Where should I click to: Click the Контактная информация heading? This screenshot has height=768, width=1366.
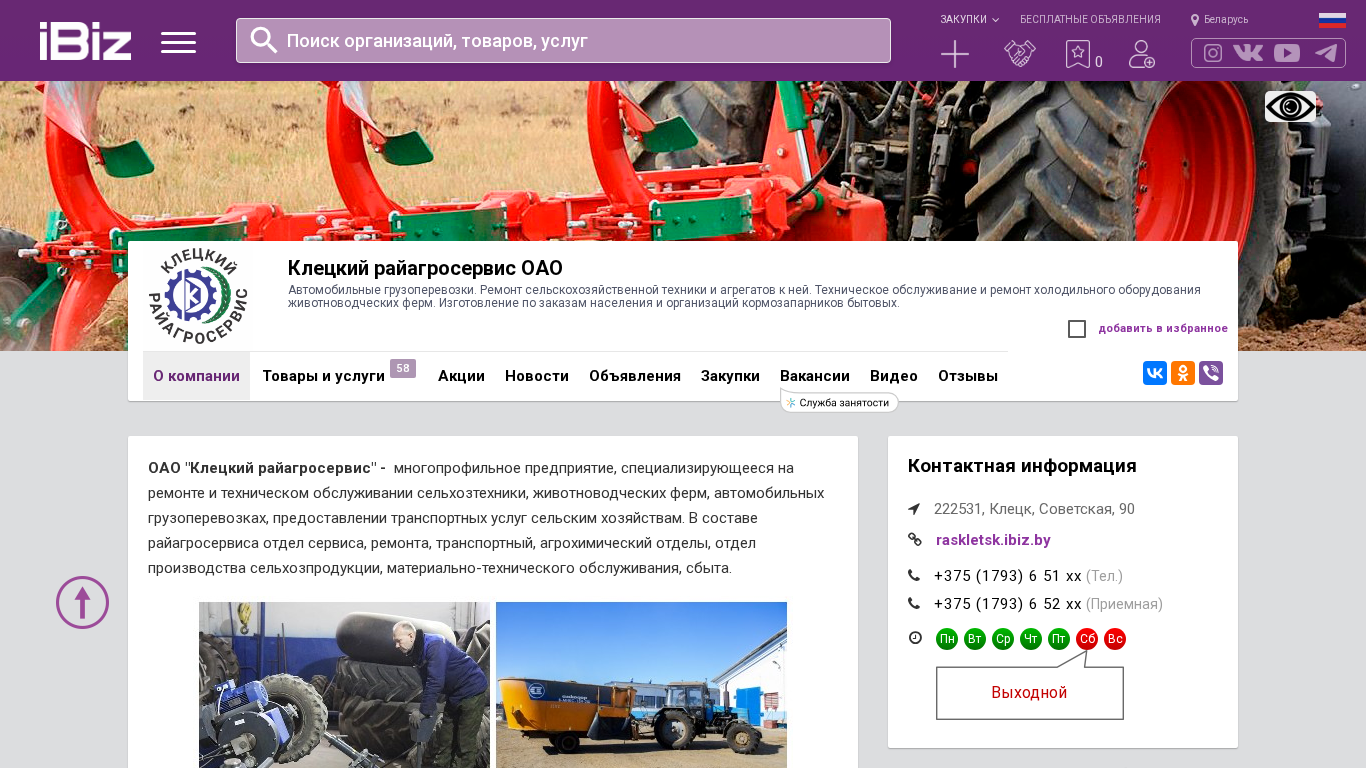pos(1022,466)
